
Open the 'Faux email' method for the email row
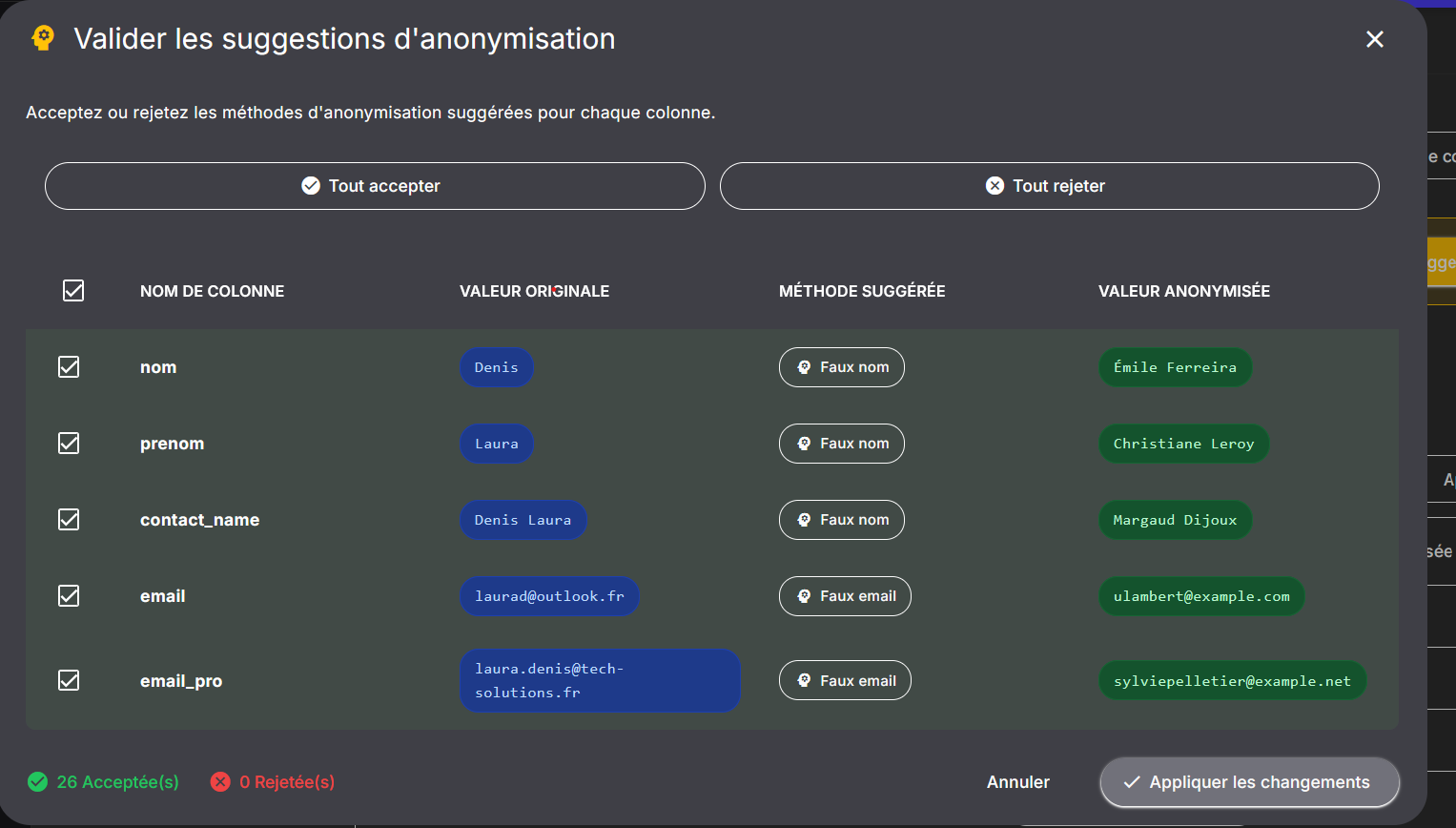click(x=845, y=596)
